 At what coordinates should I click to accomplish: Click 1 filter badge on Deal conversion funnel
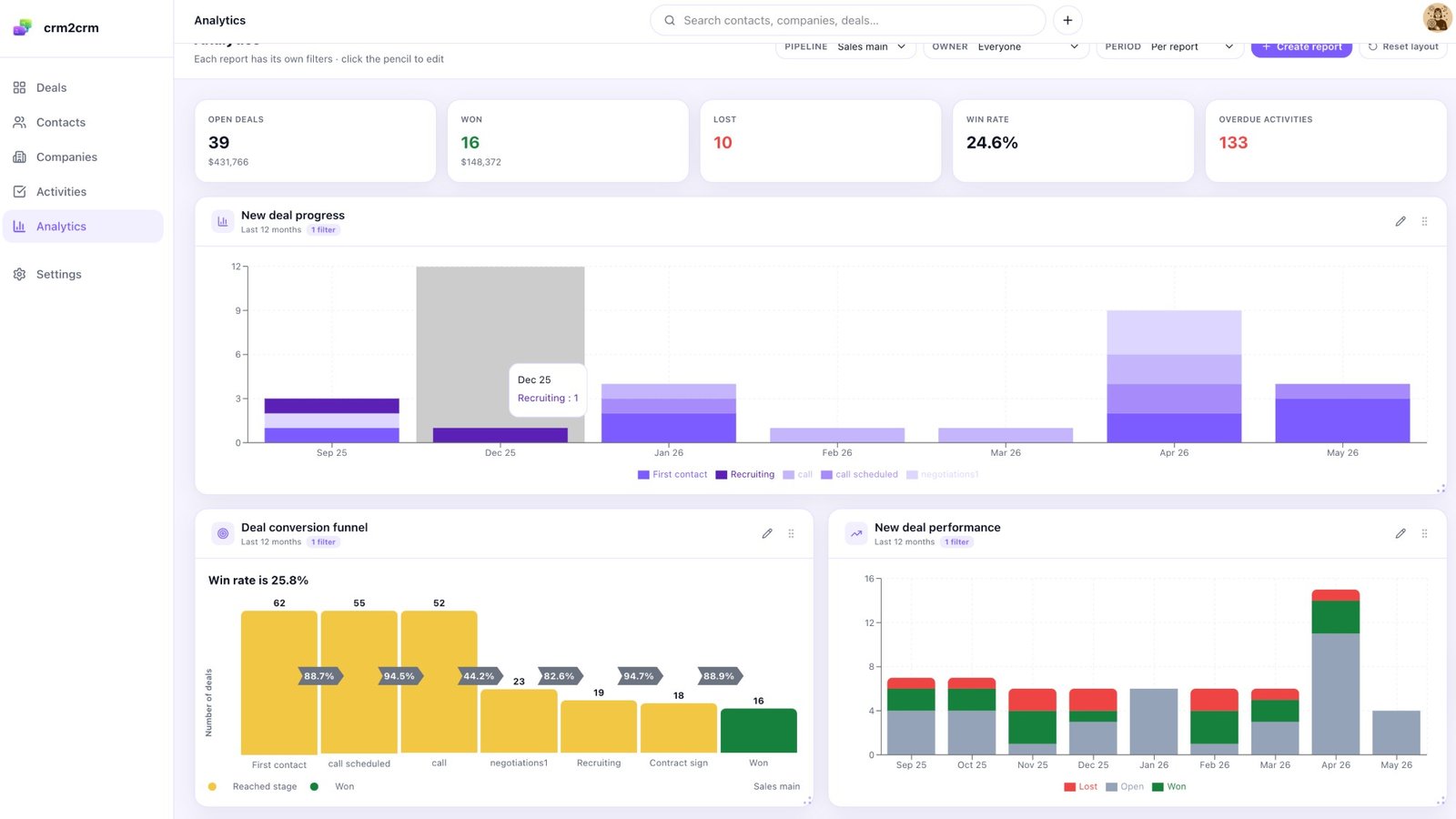pos(323,542)
